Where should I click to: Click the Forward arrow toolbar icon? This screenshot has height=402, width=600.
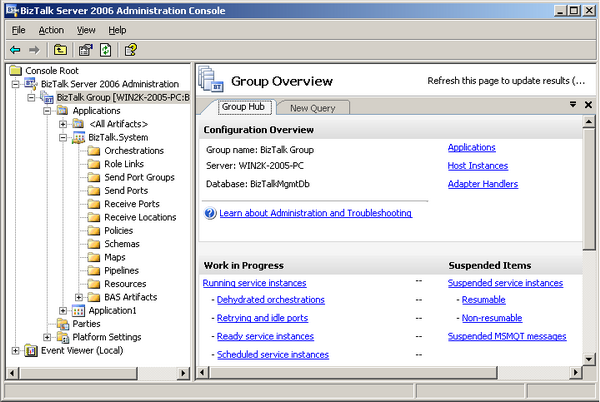34,50
